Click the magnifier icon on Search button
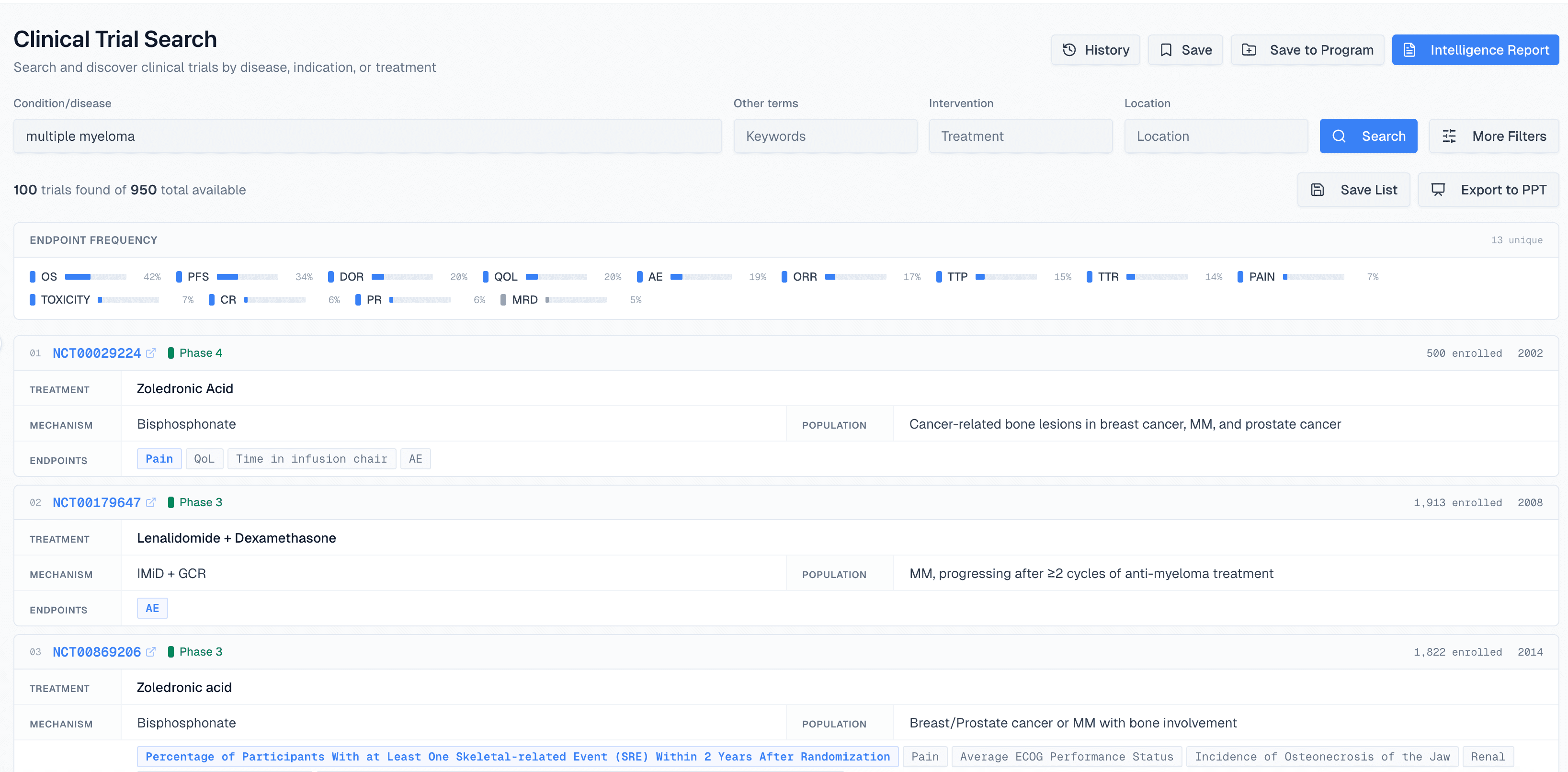Viewport: 1568px width, 772px height. (1339, 136)
